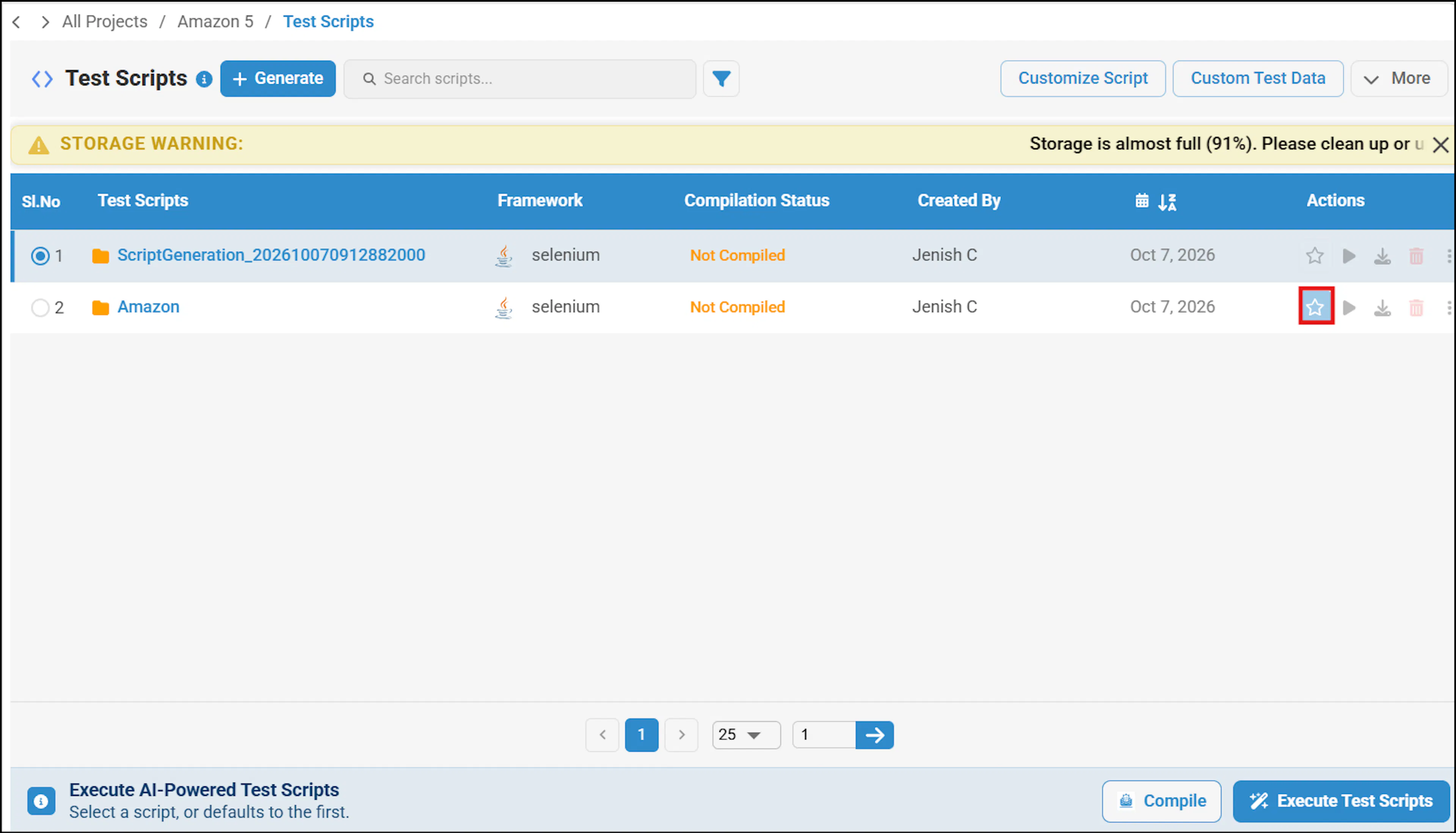
Task: Navigate to All Projects breadcrumb
Action: pyautogui.click(x=105, y=22)
